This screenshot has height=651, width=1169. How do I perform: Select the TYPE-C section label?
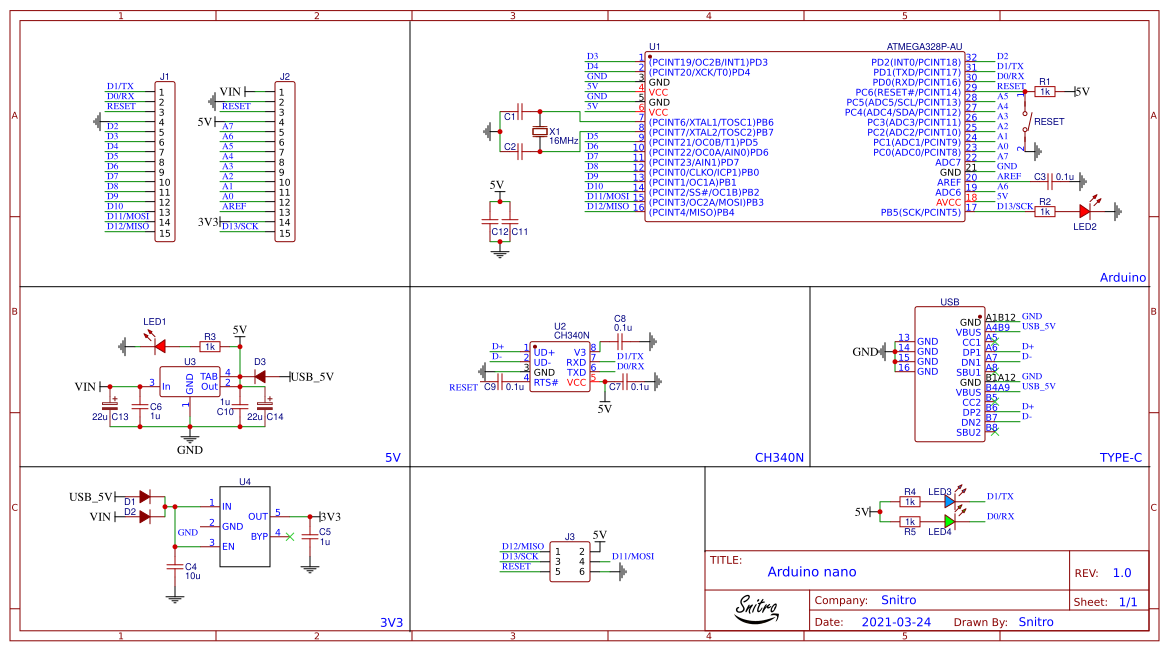coord(1120,457)
